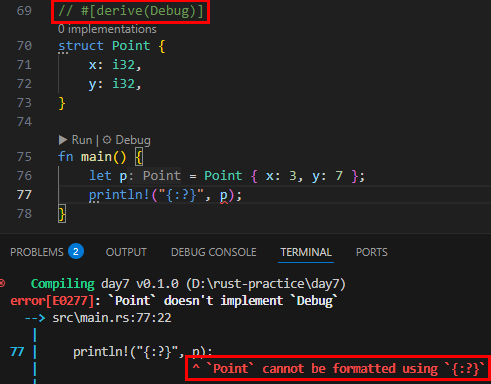Screen dimensions: 491x384
Task: Click the commented derive(Debug) line
Action: [130, 11]
